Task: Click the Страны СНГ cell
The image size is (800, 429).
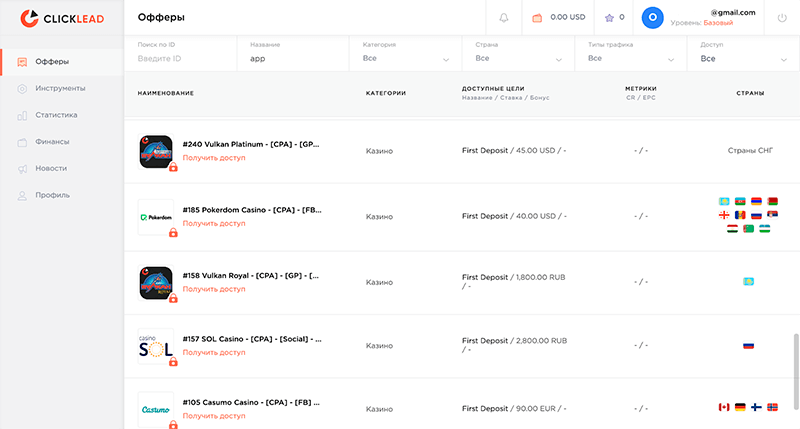Action: tap(750, 150)
